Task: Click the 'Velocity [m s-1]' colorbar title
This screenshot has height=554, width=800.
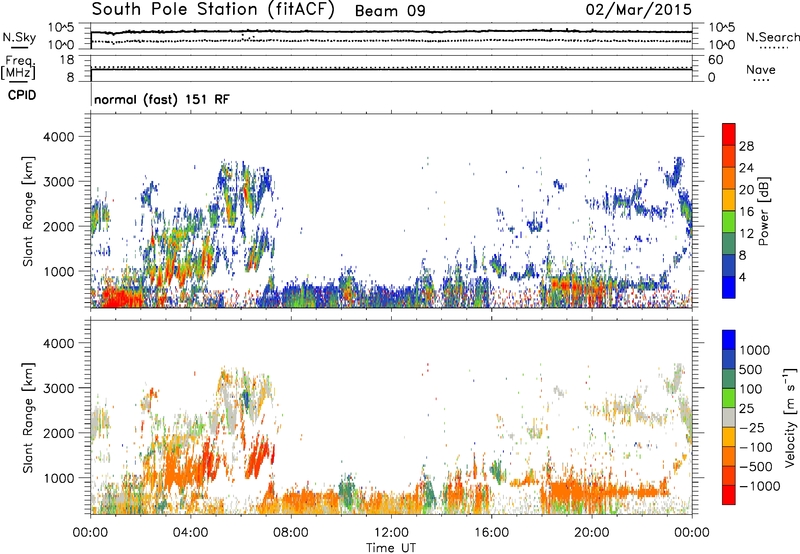Action: click(x=790, y=417)
